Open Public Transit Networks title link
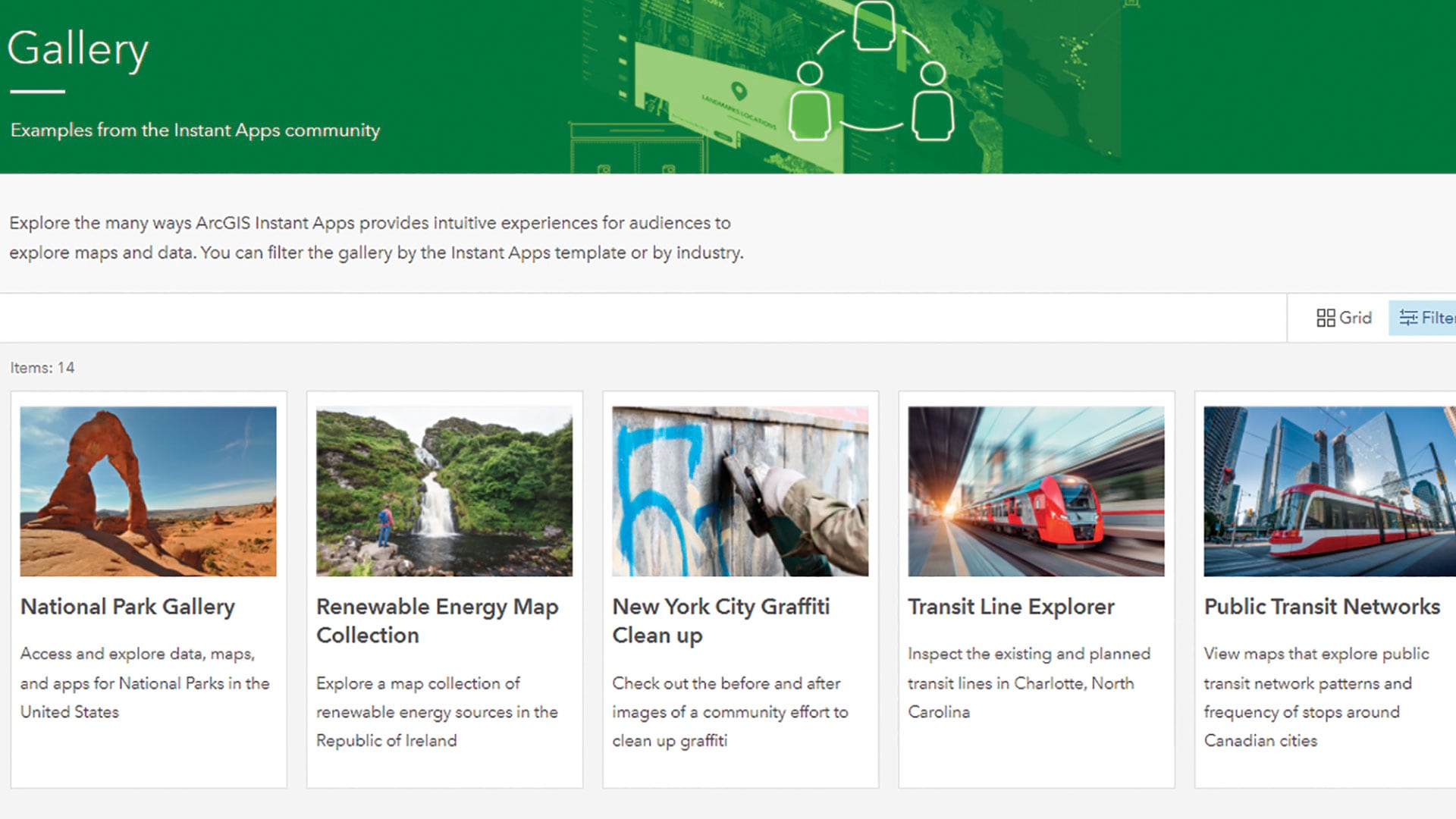The width and height of the screenshot is (1456, 819). tap(1322, 607)
